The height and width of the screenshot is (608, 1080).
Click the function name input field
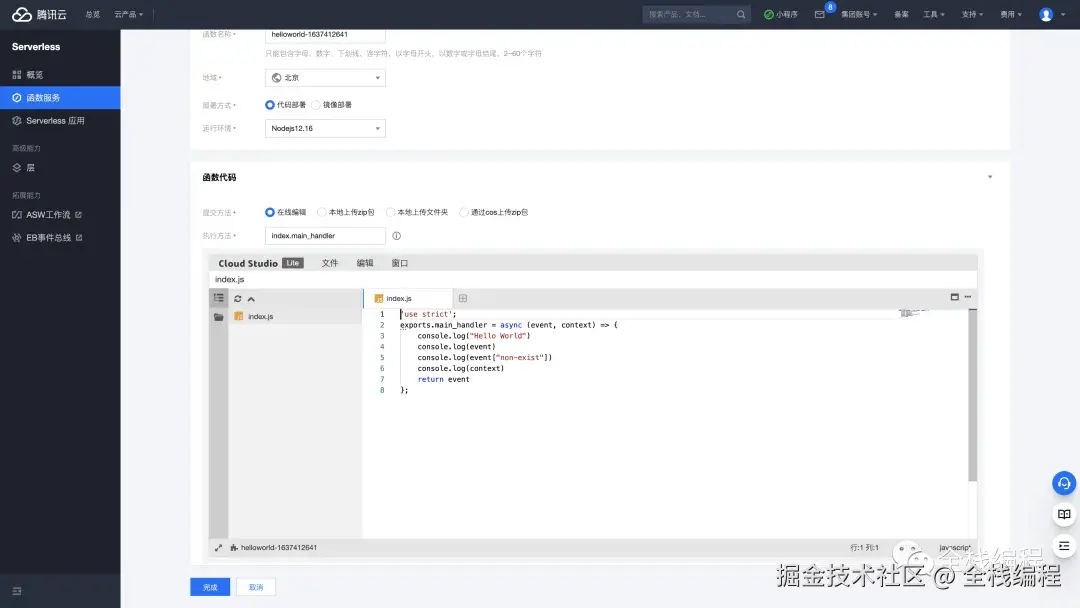[325, 35]
